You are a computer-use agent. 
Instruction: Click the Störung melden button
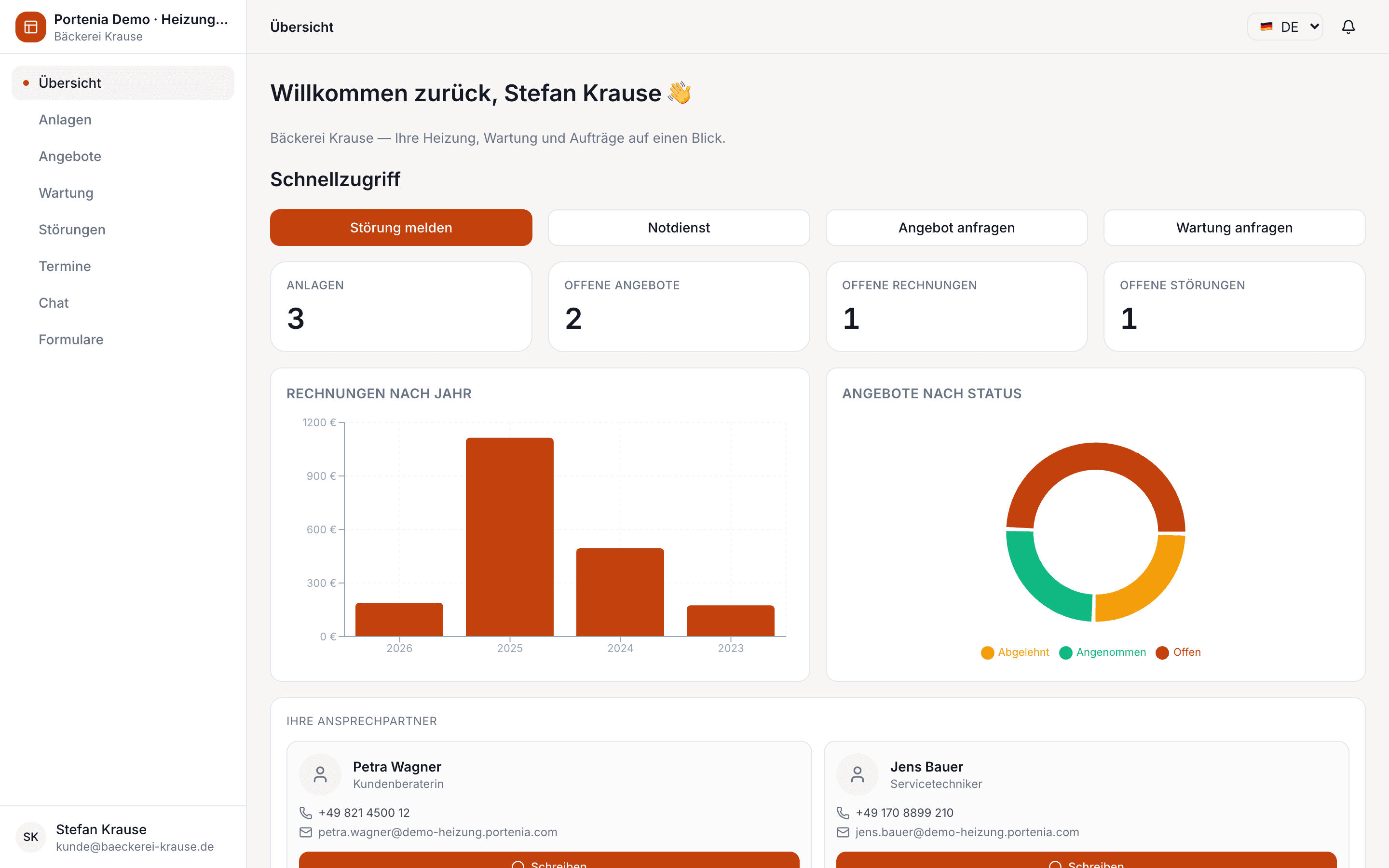point(401,228)
